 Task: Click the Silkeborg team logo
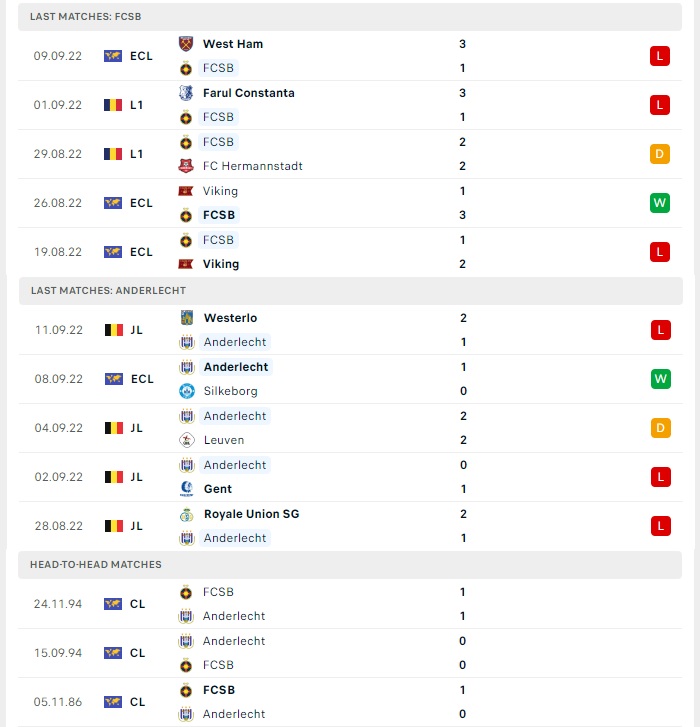point(187,391)
